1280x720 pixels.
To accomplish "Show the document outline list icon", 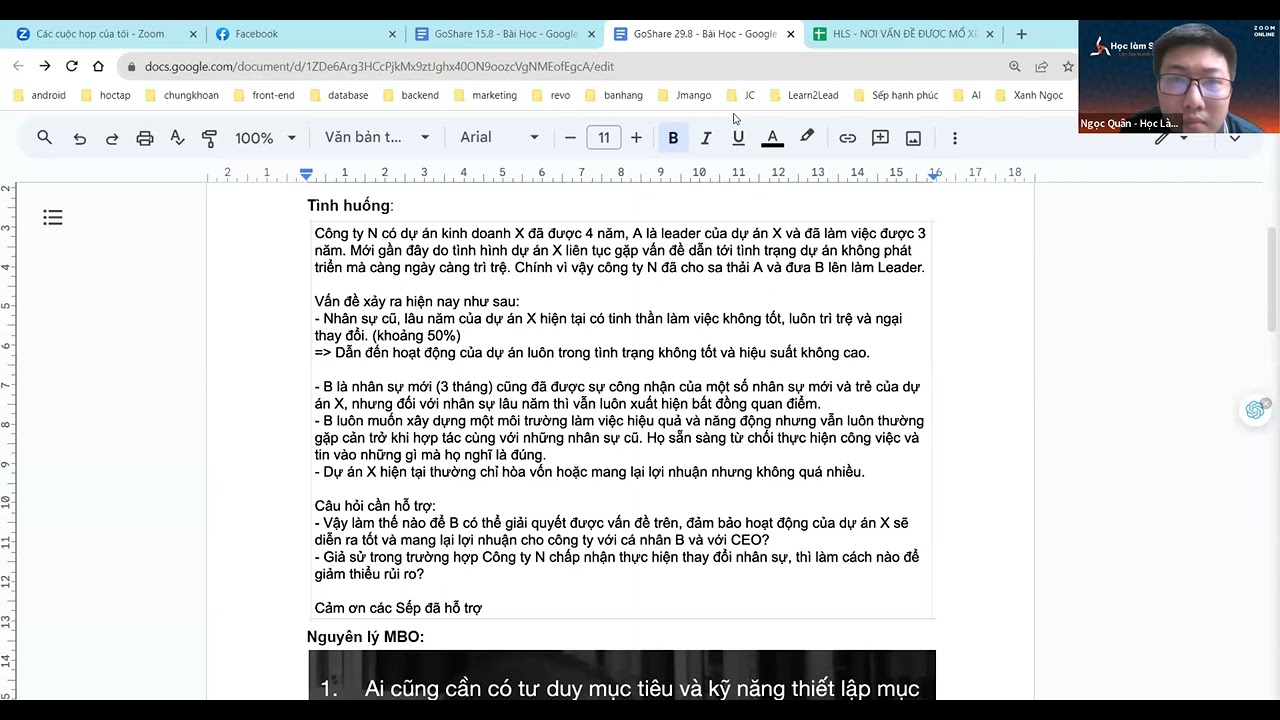I will tap(53, 217).
